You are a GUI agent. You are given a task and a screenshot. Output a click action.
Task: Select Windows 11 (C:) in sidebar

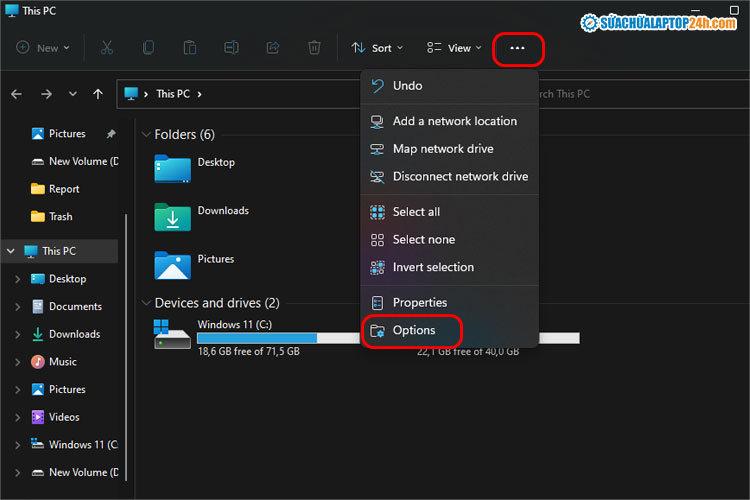point(74,445)
